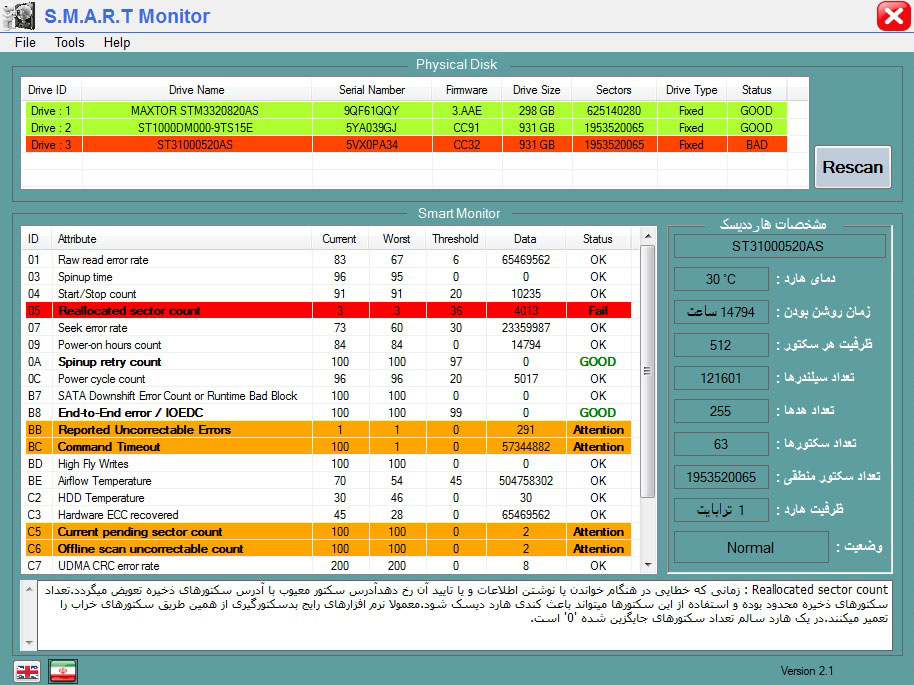This screenshot has width=914, height=685.
Task: Click the 14794 power-on hours field
Action: 721,312
